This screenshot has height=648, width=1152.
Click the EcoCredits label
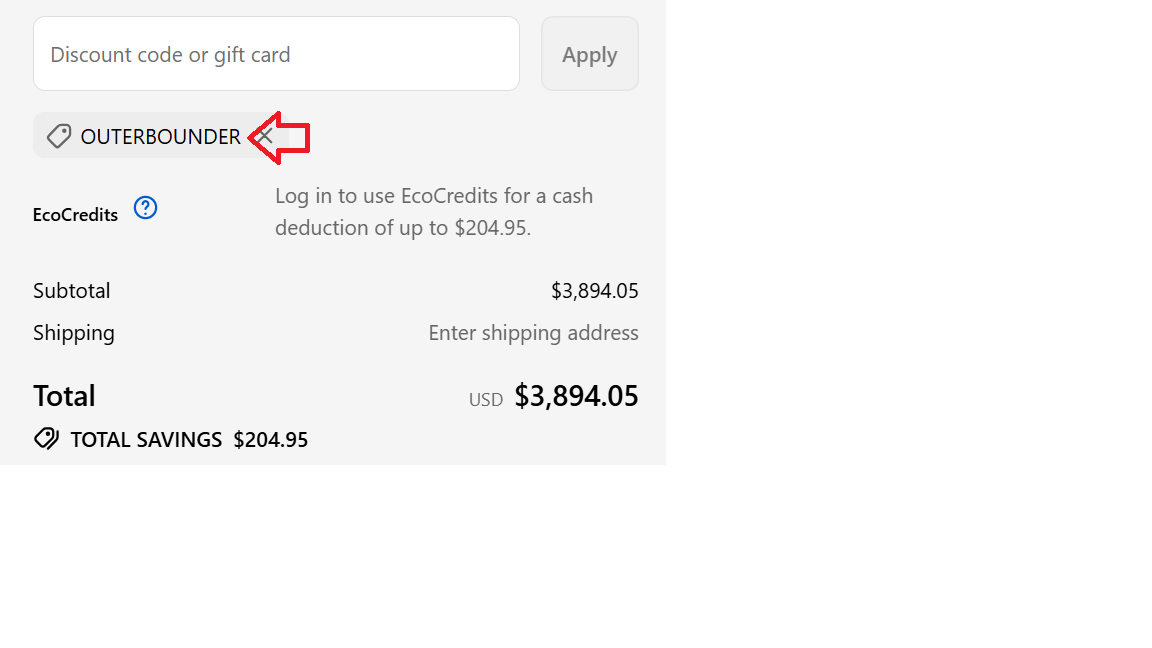click(74, 214)
